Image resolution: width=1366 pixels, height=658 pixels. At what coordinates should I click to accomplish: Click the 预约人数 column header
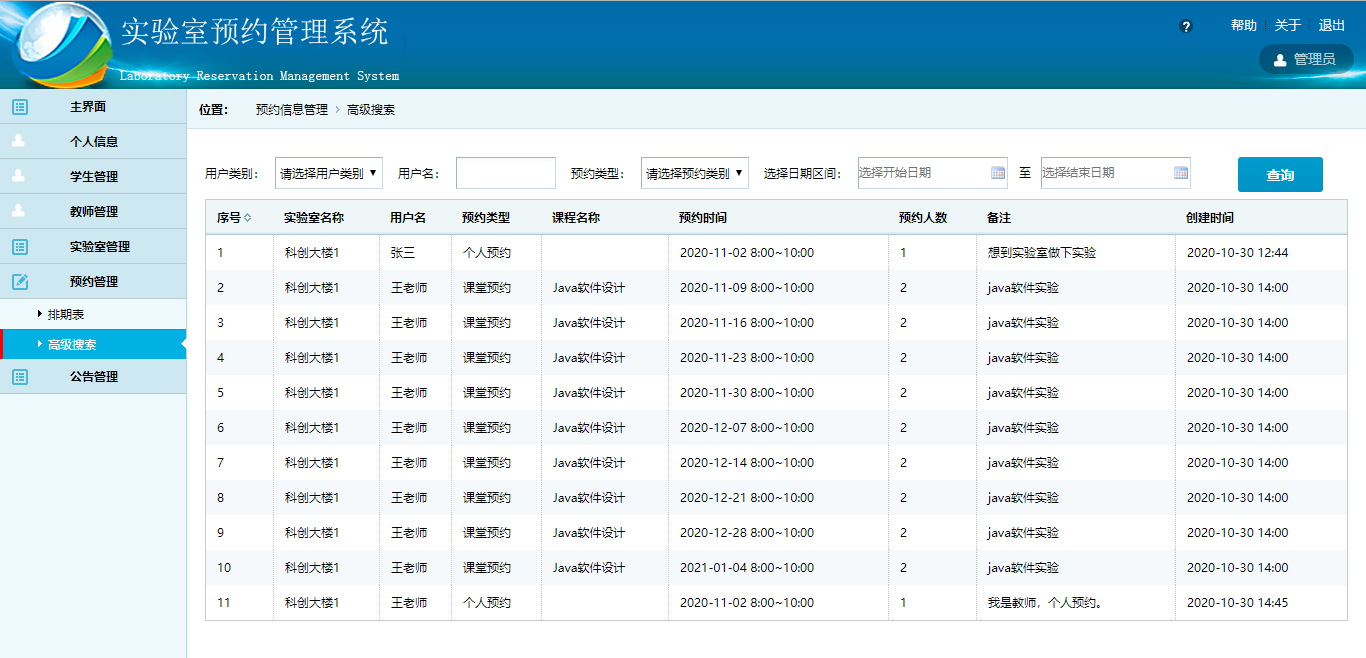point(923,218)
